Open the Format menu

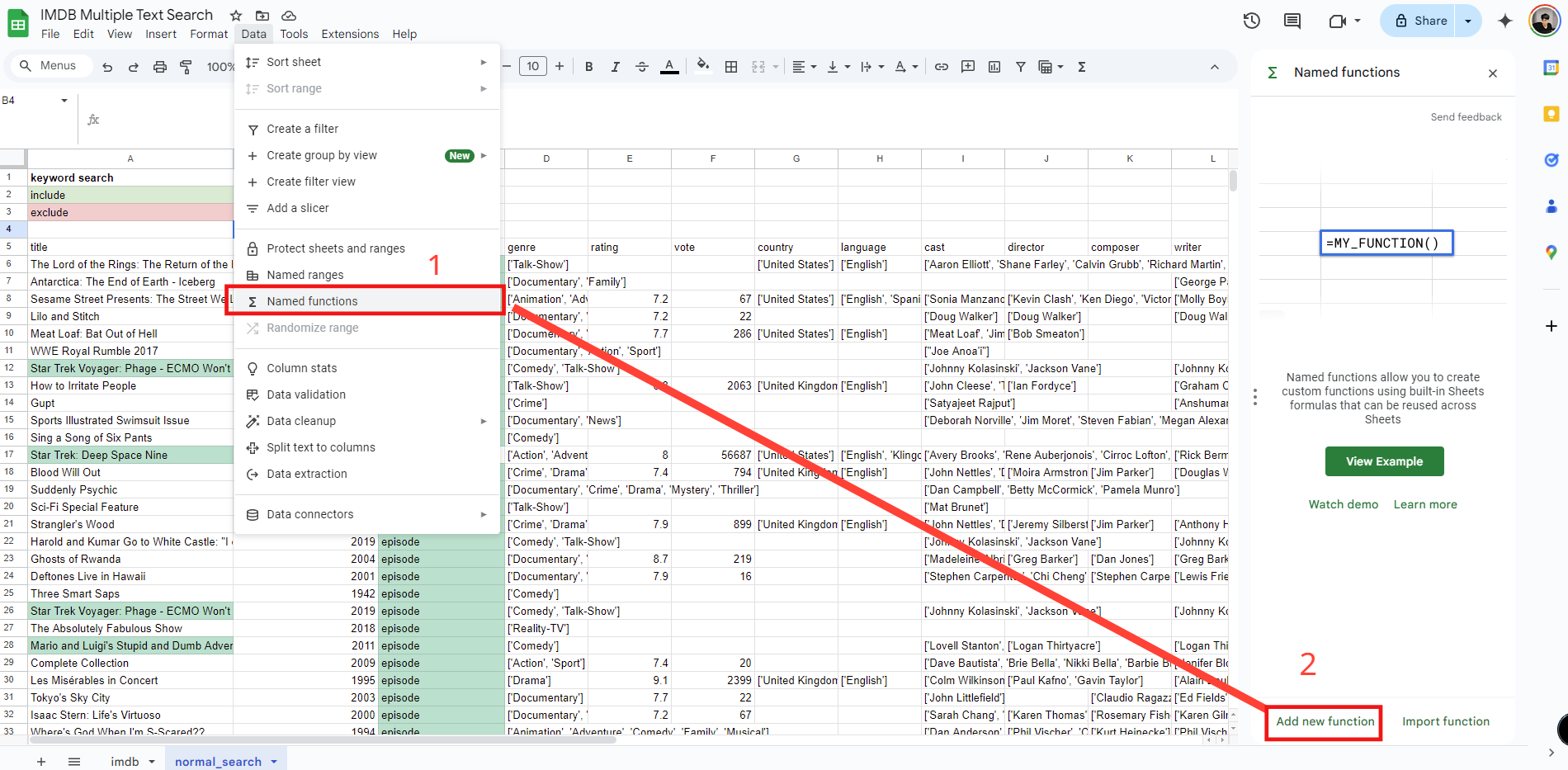tap(209, 34)
